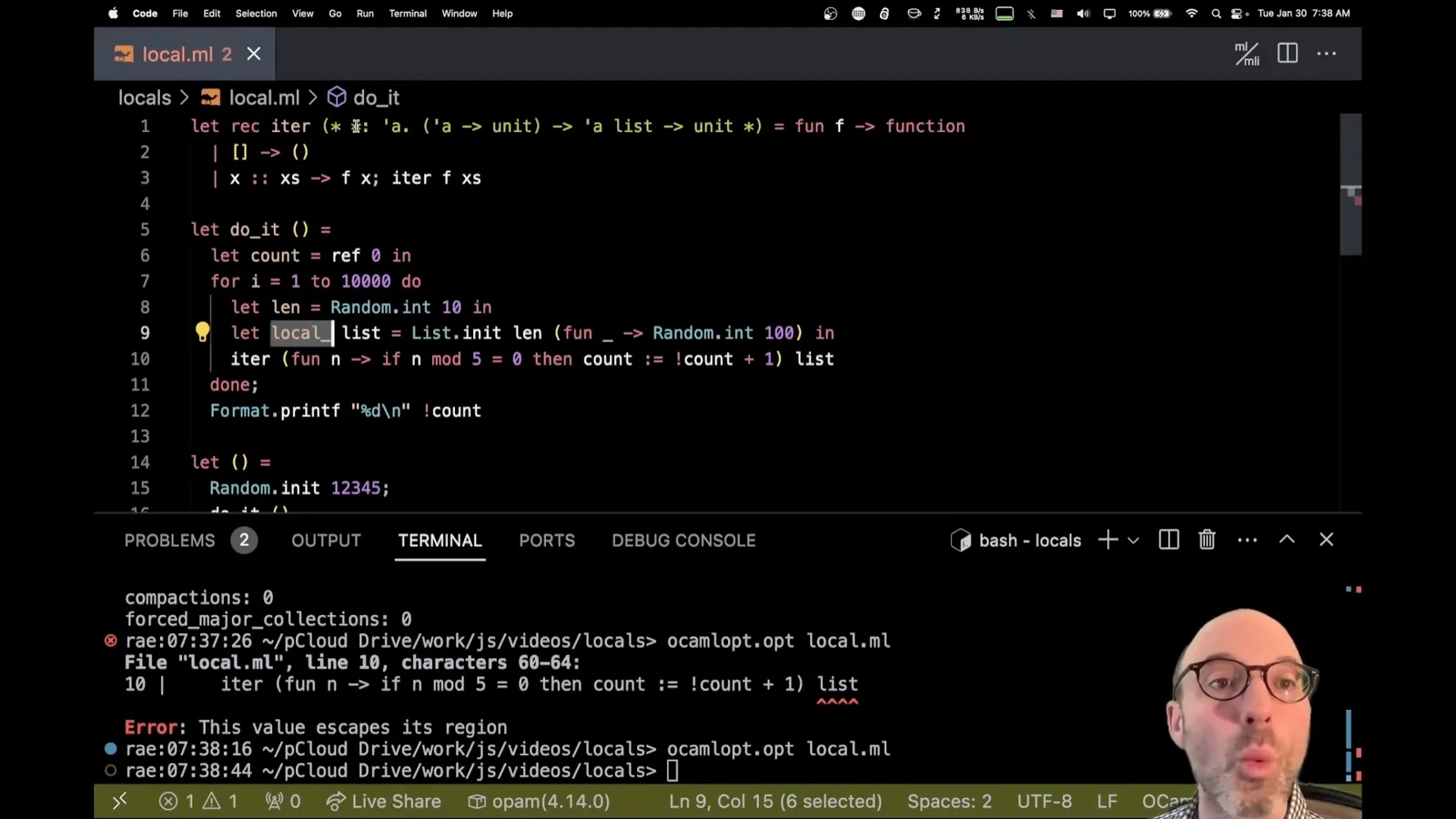
Task: Open the Apple menu
Action: 114,14
